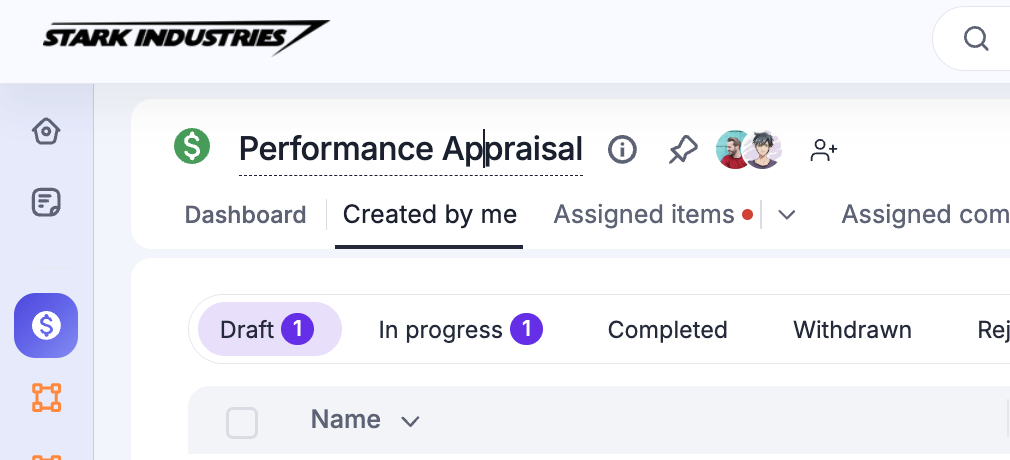Open the Name column sort chevron
Viewport: 1010px width, 460px height.
(x=409, y=421)
